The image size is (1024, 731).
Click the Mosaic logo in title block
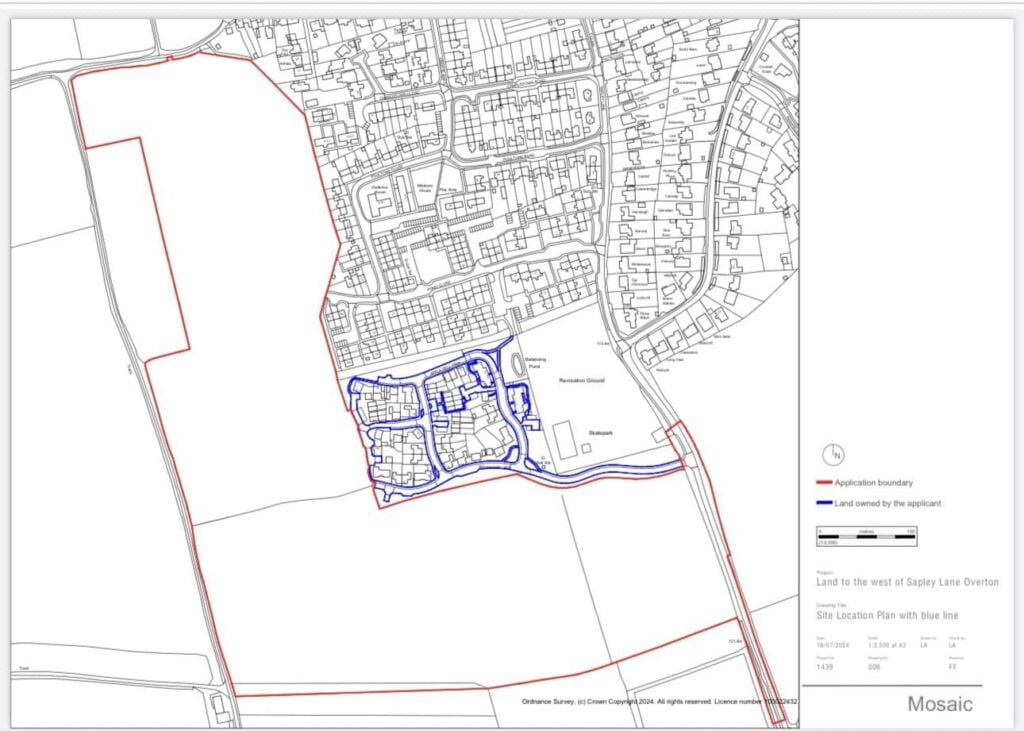coord(939,704)
